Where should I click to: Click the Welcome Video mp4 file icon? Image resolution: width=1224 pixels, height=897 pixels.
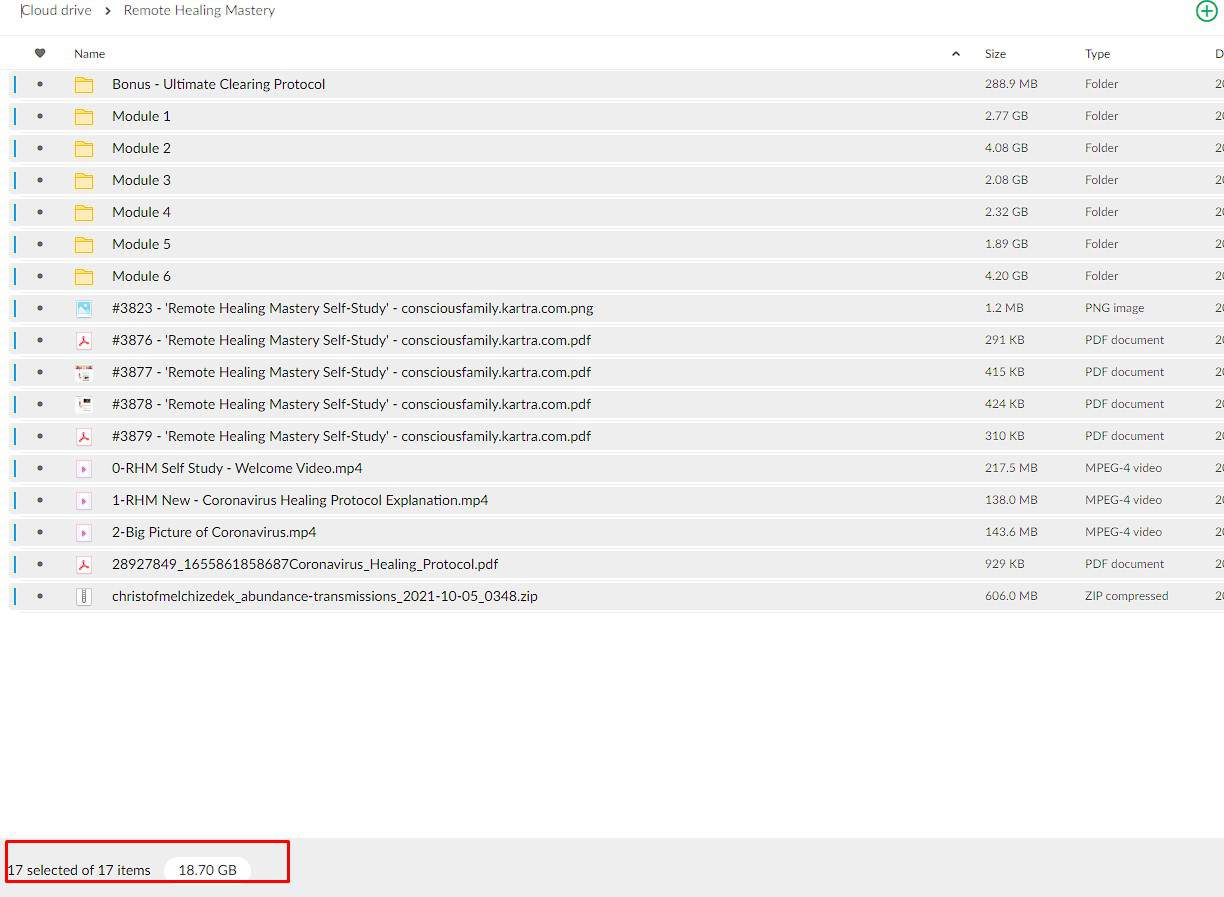tap(84, 469)
